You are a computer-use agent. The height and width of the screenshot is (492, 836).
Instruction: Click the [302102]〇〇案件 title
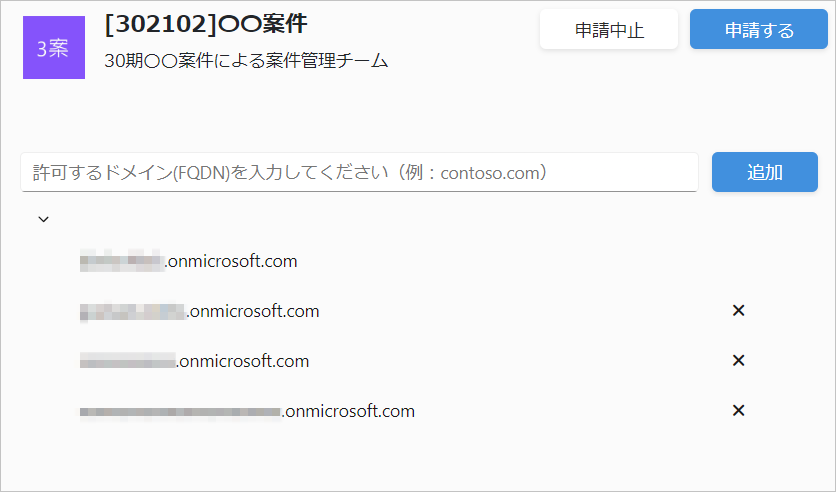206,24
